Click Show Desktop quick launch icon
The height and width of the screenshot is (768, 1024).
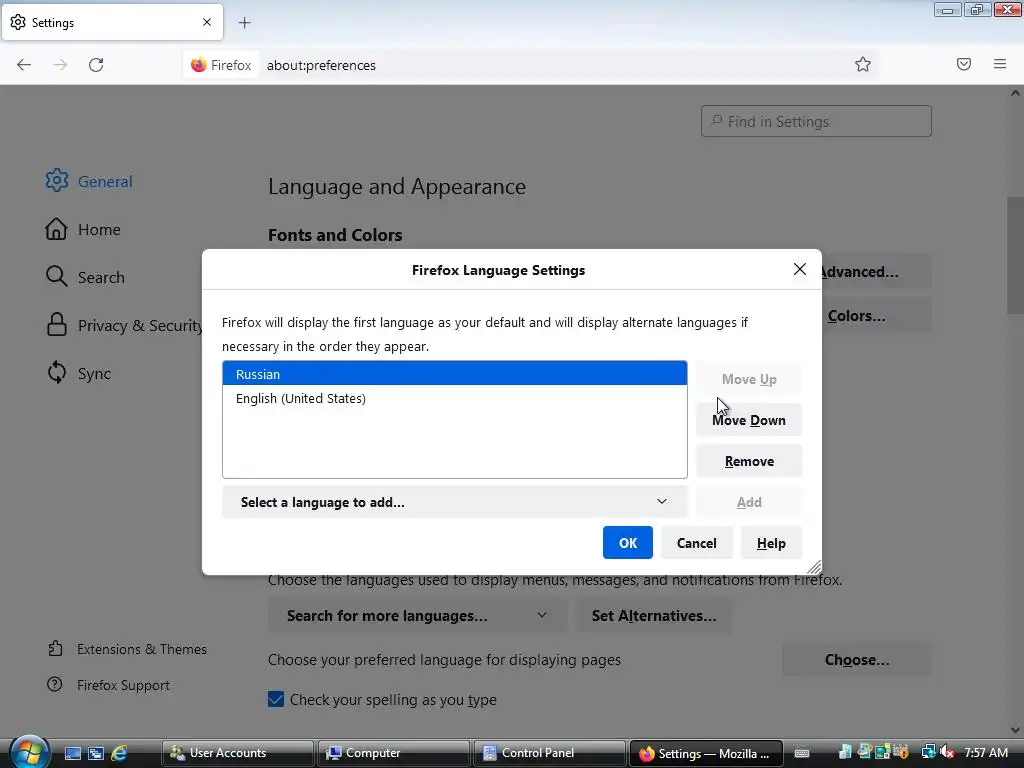point(72,753)
